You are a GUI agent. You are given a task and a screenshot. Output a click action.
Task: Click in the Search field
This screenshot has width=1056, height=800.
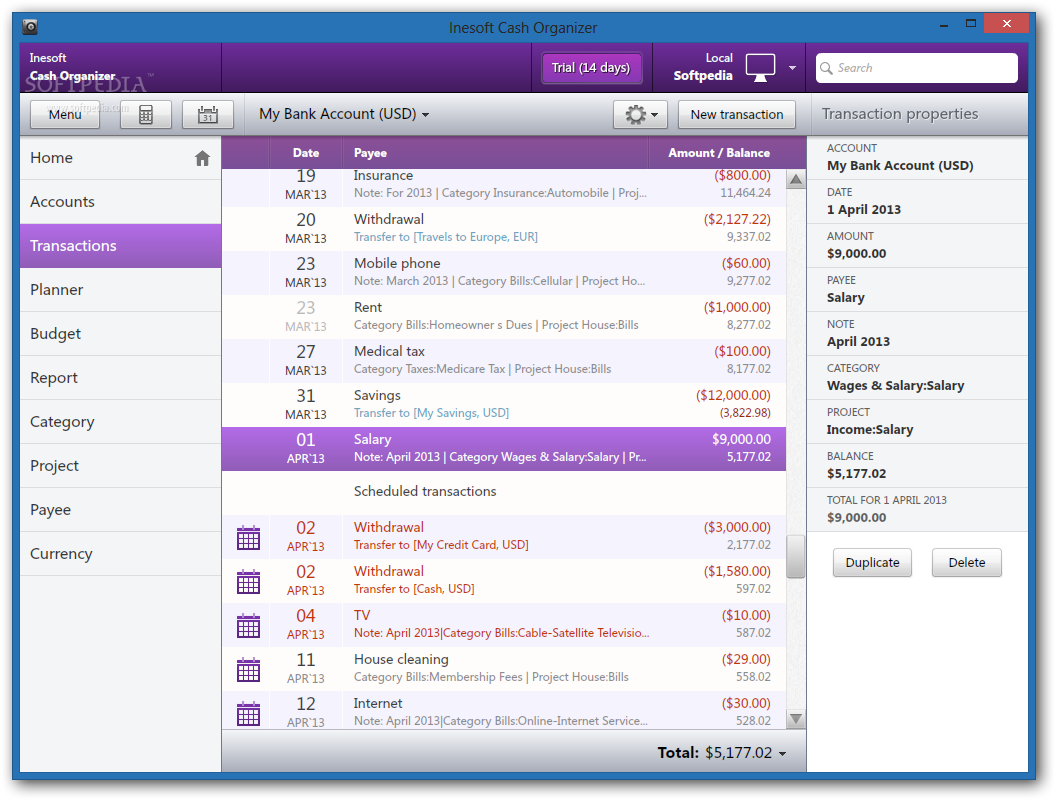(917, 68)
